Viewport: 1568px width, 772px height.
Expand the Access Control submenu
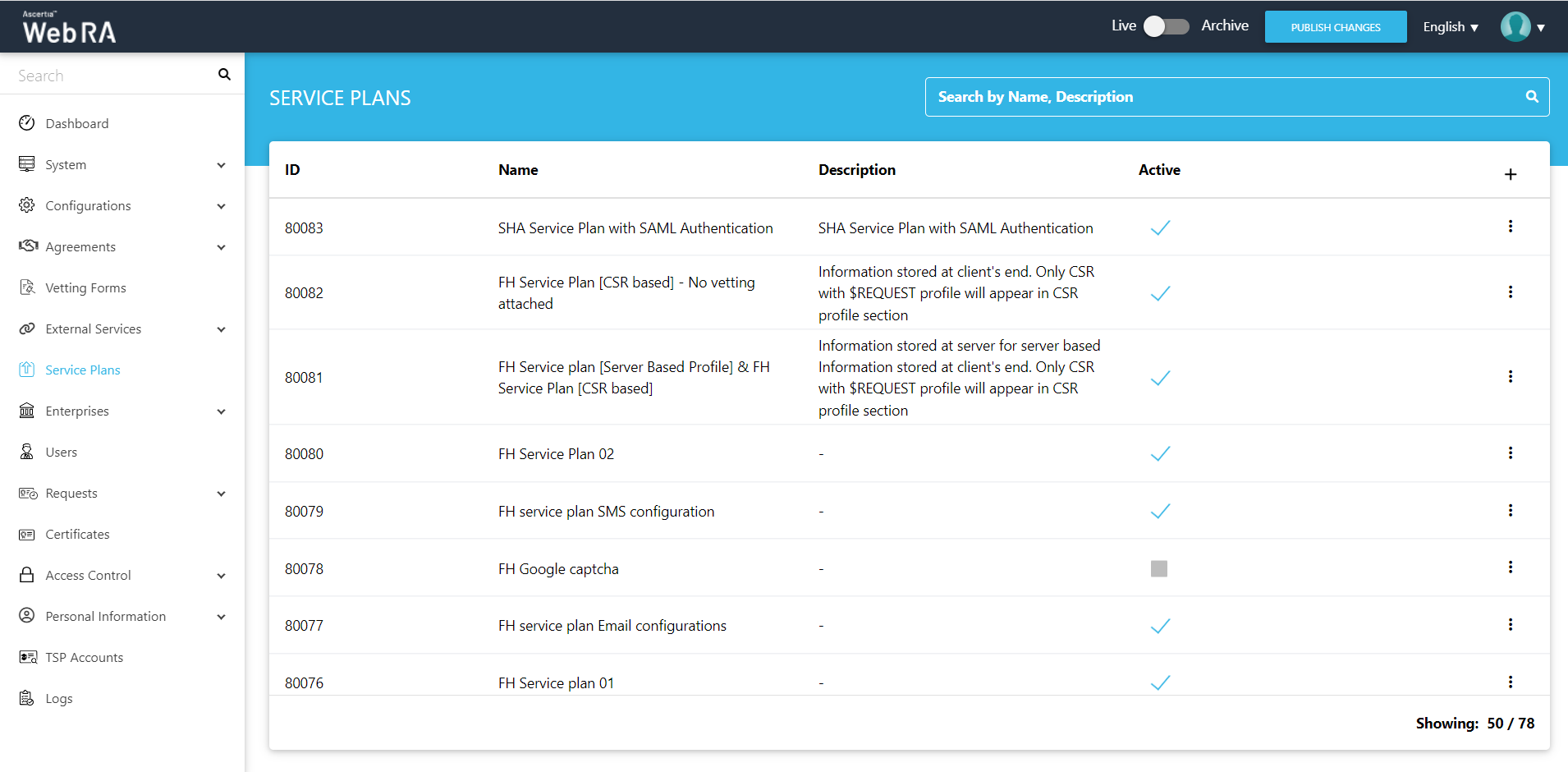(221, 576)
